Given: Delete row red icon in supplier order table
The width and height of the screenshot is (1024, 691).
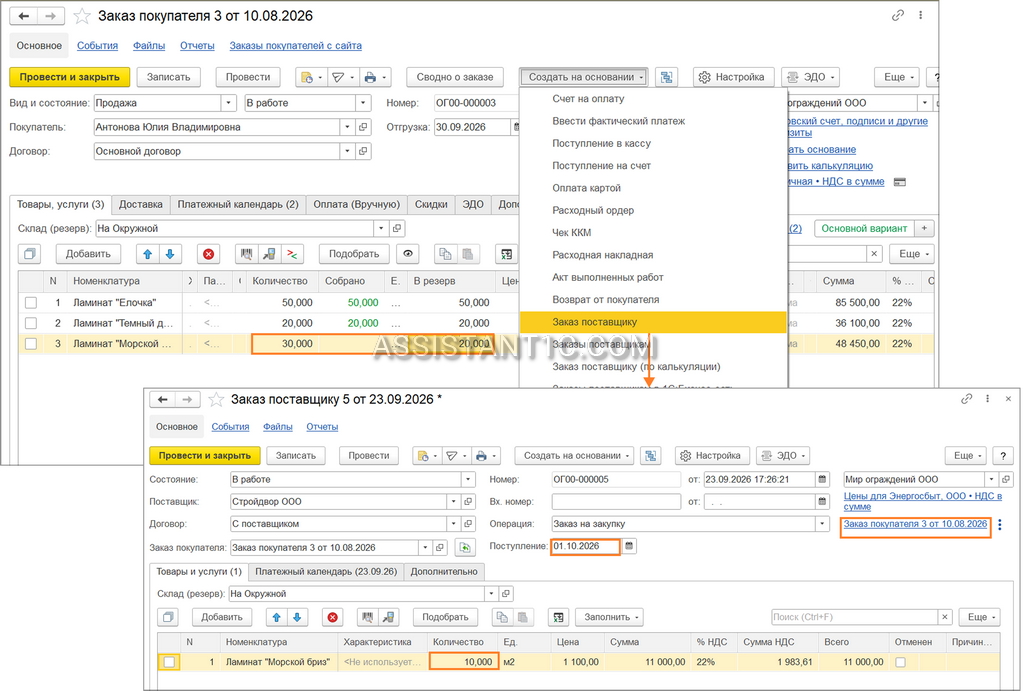Looking at the screenshot, I should tap(332, 617).
